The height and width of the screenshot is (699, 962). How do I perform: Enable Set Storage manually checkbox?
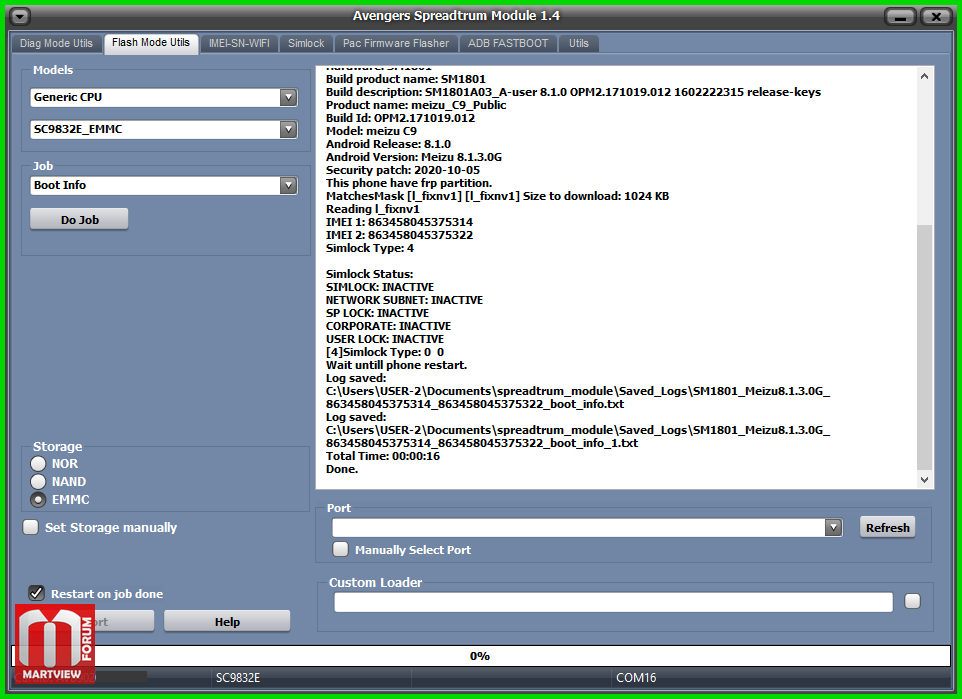click(30, 527)
